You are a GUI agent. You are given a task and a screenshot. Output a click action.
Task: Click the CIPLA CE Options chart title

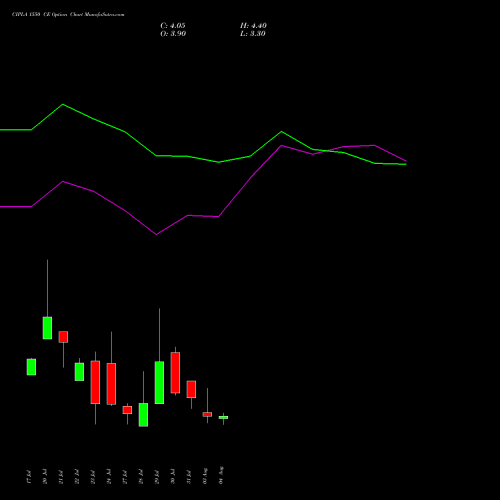coord(68,15)
